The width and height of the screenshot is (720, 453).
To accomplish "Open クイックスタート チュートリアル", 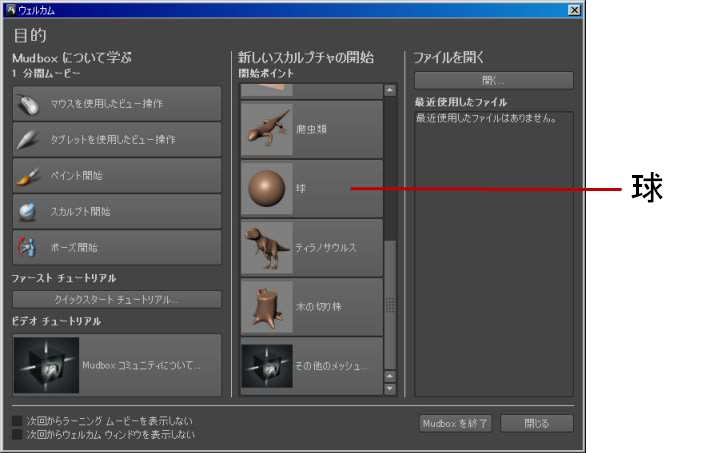I will pyautogui.click(x=117, y=299).
